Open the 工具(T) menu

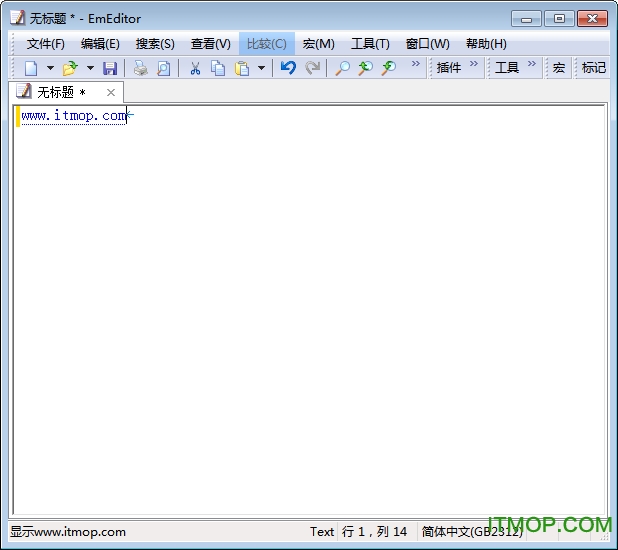[370, 44]
